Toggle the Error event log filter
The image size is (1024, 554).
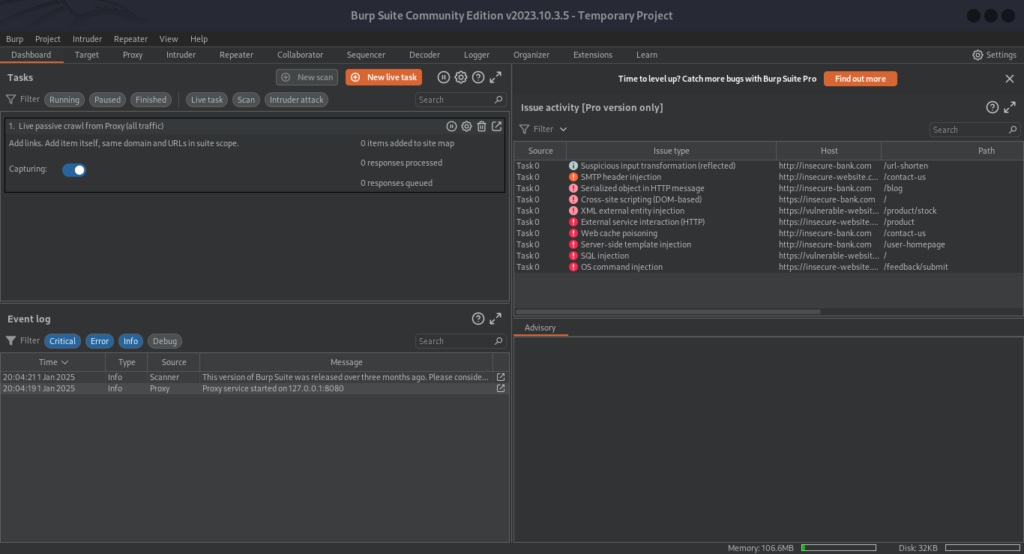click(99, 341)
